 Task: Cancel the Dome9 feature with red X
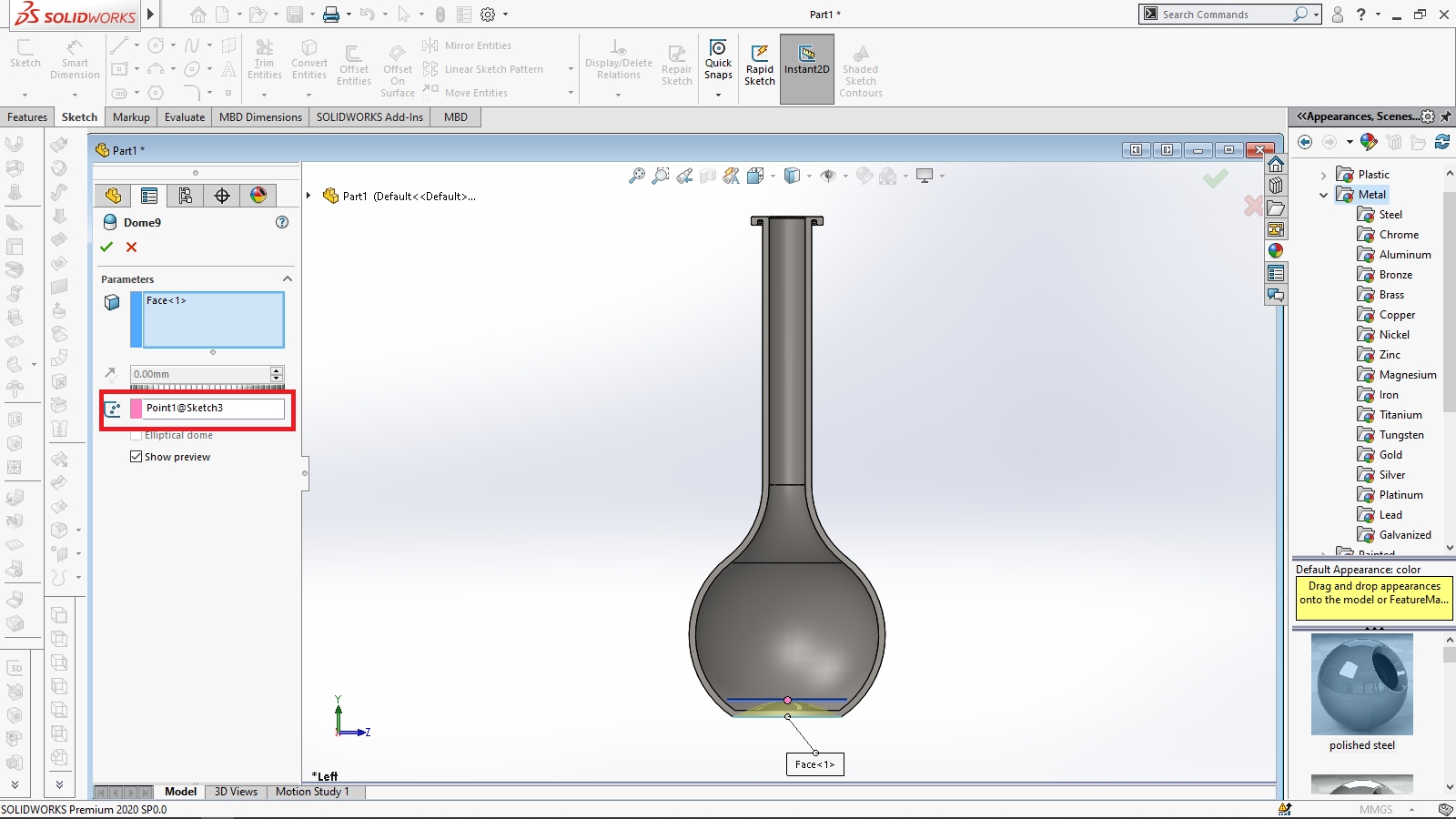point(132,247)
